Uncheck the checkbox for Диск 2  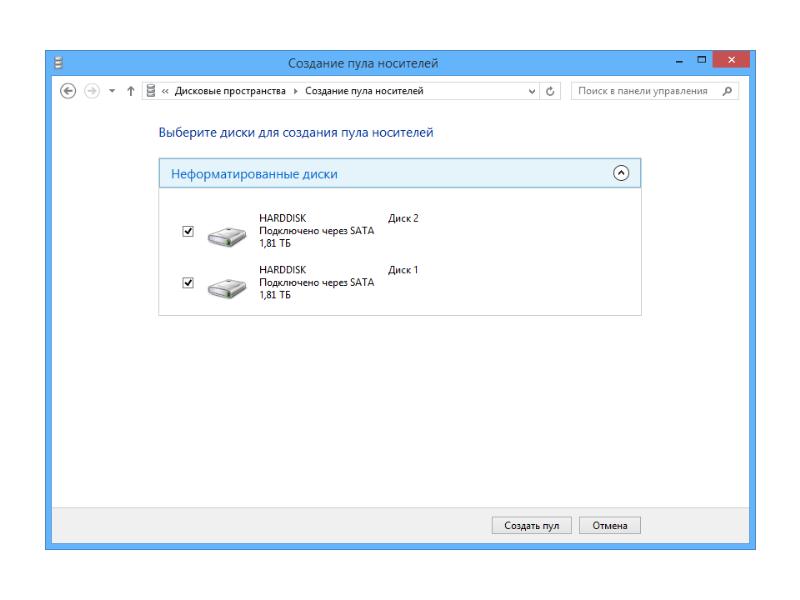click(x=188, y=231)
